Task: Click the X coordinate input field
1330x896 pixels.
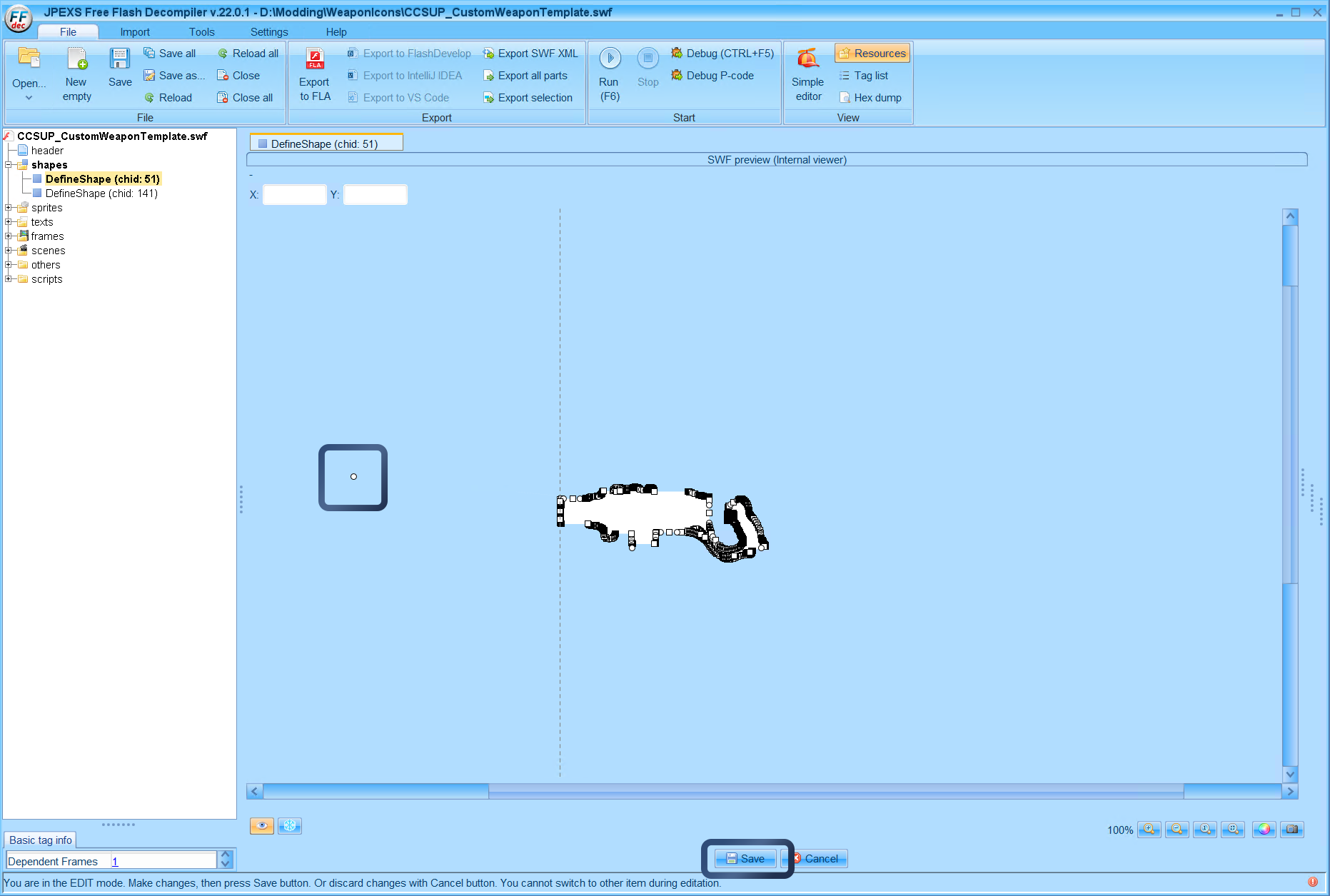Action: [294, 194]
